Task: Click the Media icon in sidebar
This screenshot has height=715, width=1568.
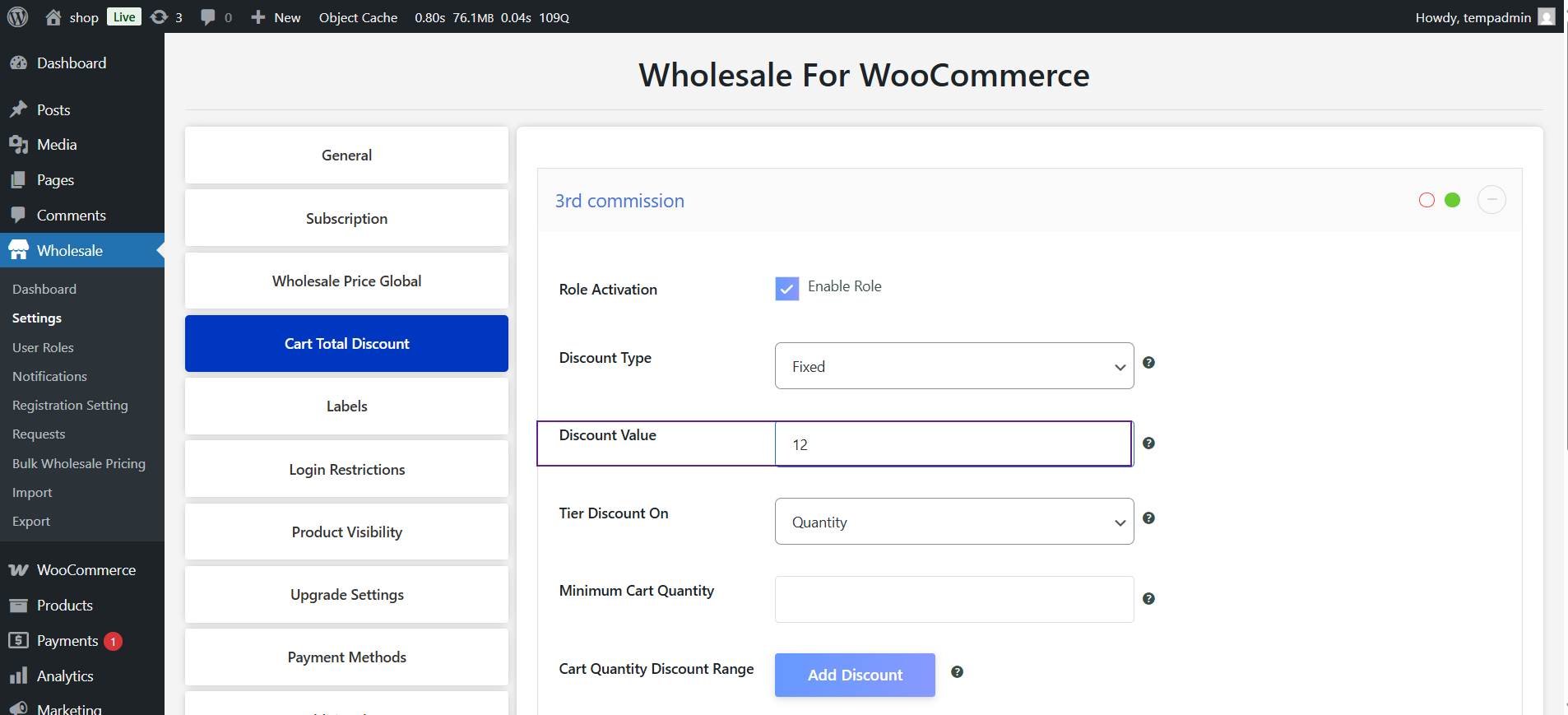Action: [x=18, y=145]
